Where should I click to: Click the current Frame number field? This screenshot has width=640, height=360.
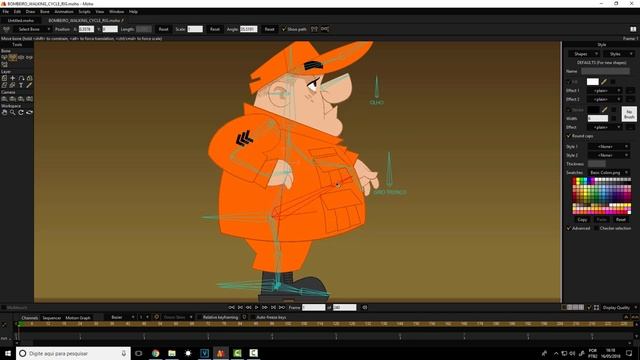(313, 307)
